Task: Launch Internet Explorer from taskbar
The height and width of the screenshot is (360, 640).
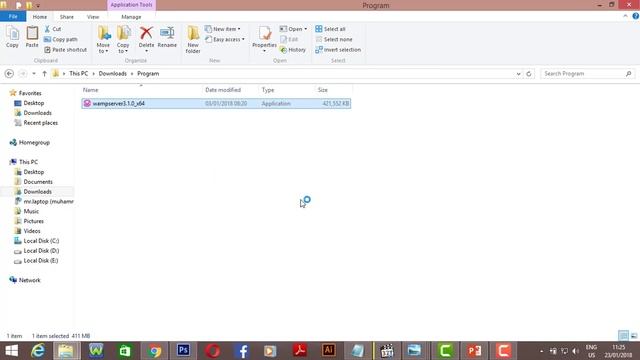Action: (x=38, y=351)
